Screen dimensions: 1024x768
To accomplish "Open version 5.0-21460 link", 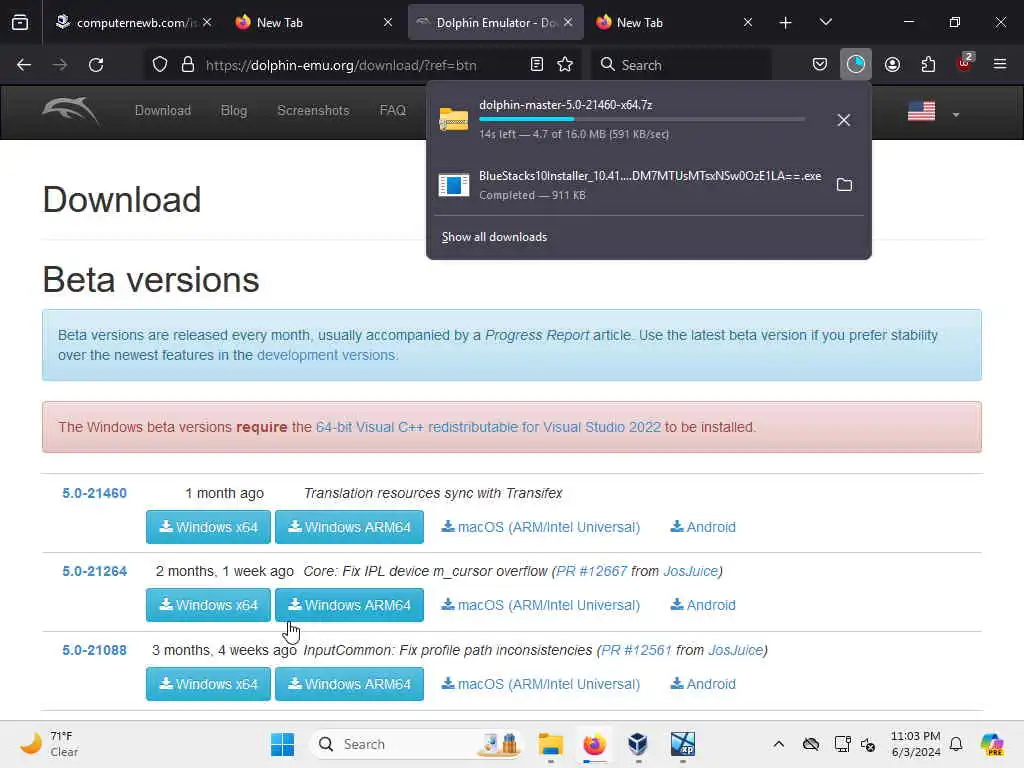I will [95, 494].
